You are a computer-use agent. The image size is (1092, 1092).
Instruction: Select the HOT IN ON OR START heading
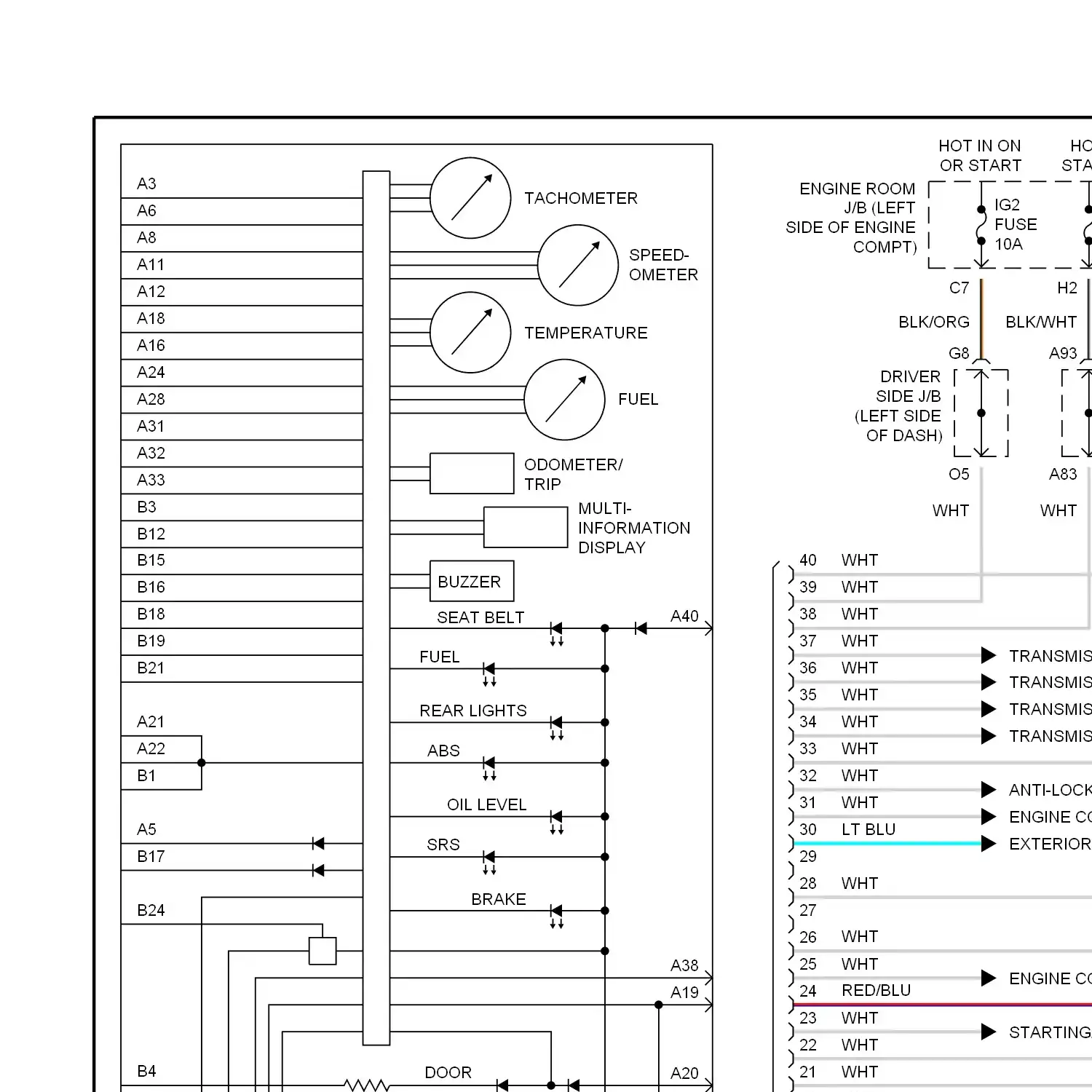[x=980, y=156]
